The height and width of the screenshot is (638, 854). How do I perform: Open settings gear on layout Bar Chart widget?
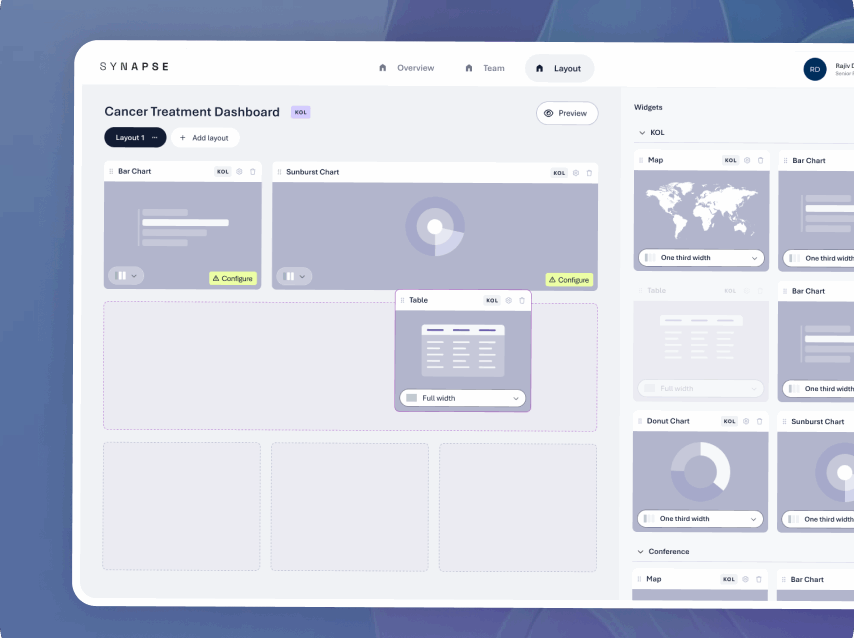click(239, 172)
